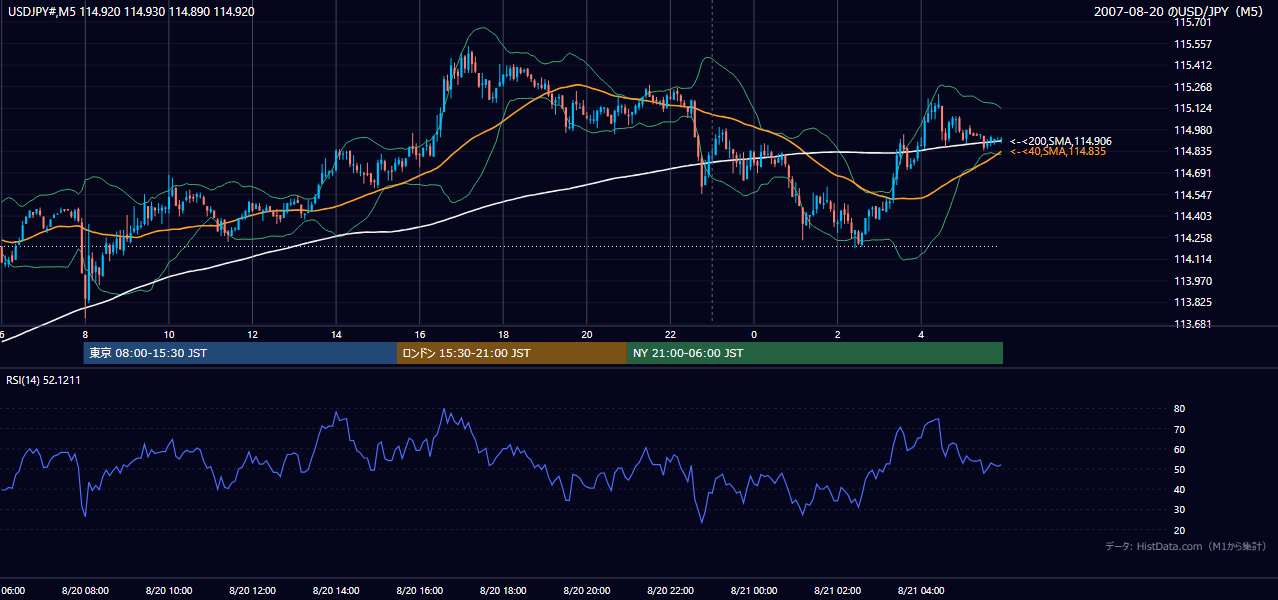This screenshot has width=1278, height=600.
Task: Click the 114.403 price axis label
Action: (1192, 216)
